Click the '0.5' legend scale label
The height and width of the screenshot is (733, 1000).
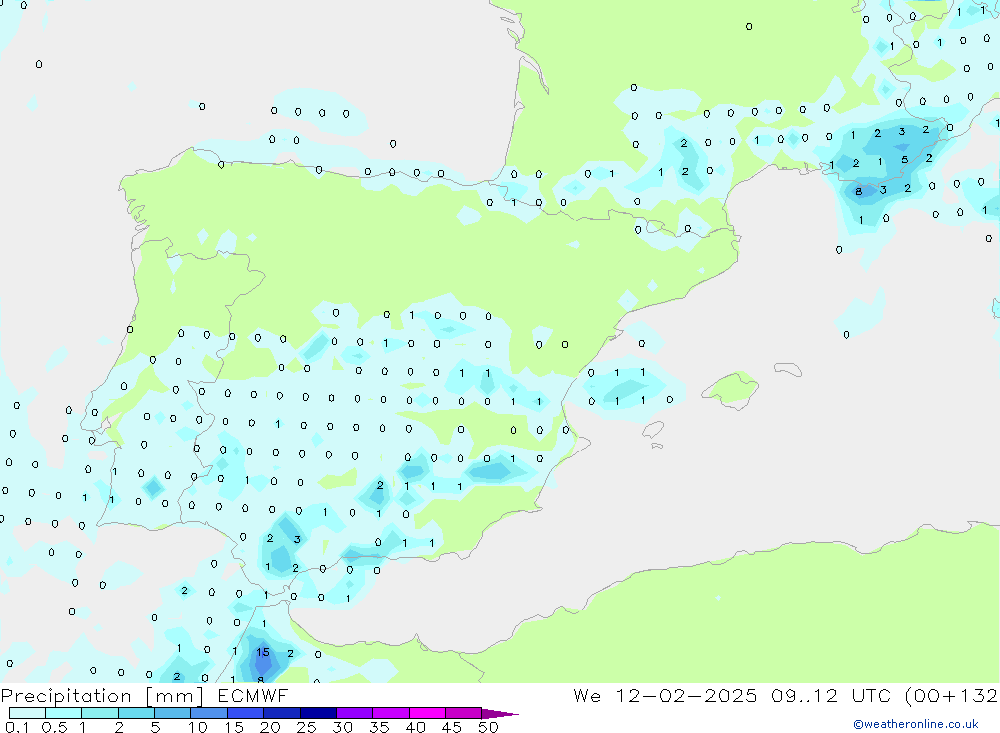(54, 727)
